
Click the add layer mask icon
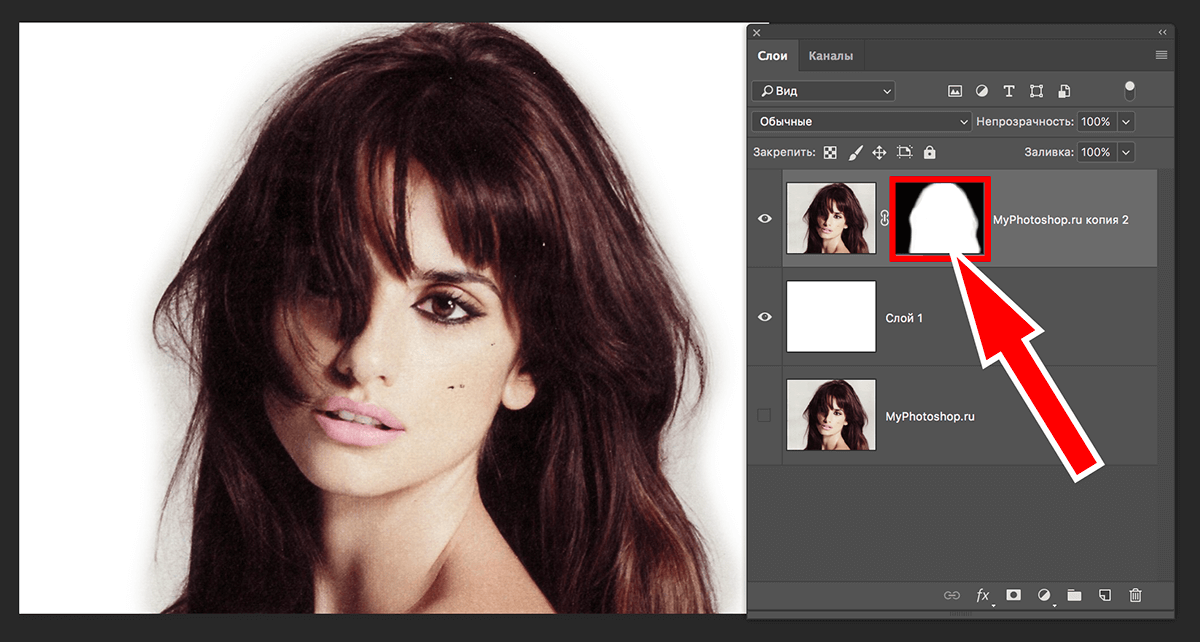pos(1013,595)
